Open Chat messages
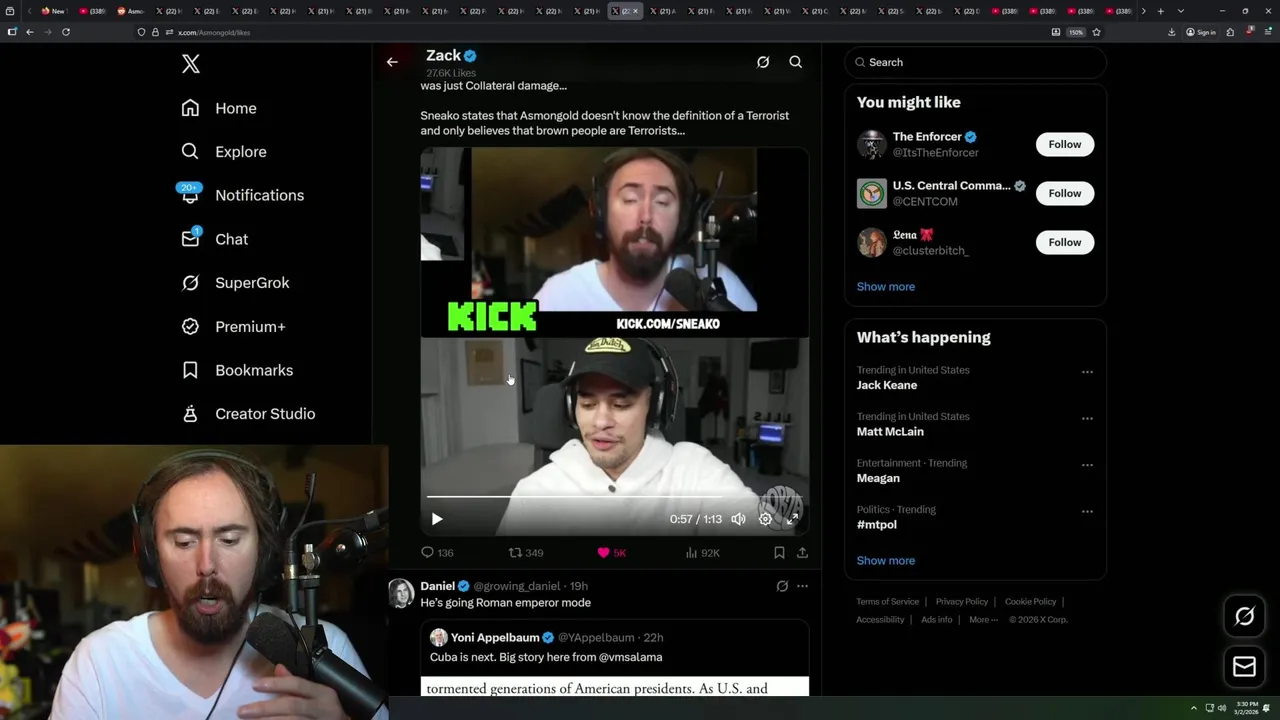This screenshot has width=1280, height=720. (x=214, y=239)
